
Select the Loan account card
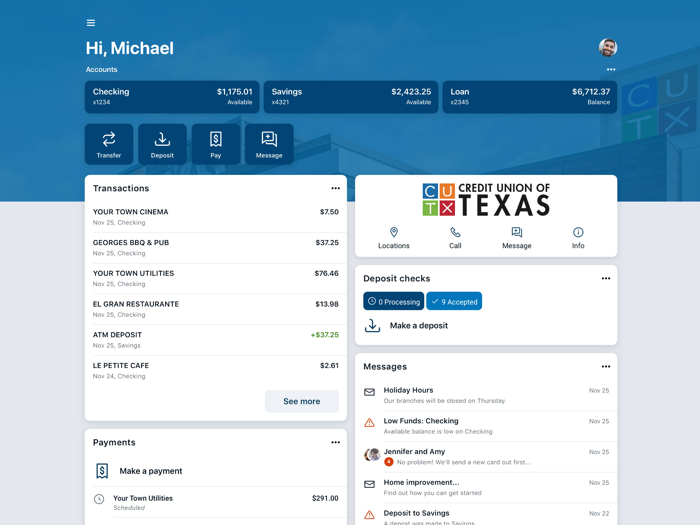[x=530, y=97]
